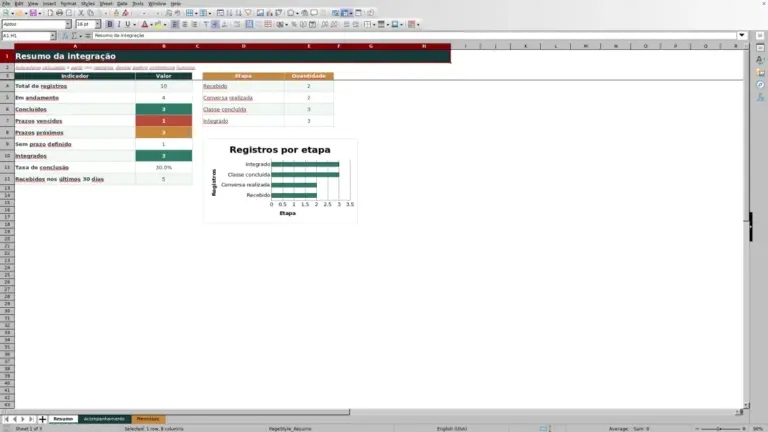
Task: Click the Increase Indent icon
Action: coord(346,24)
